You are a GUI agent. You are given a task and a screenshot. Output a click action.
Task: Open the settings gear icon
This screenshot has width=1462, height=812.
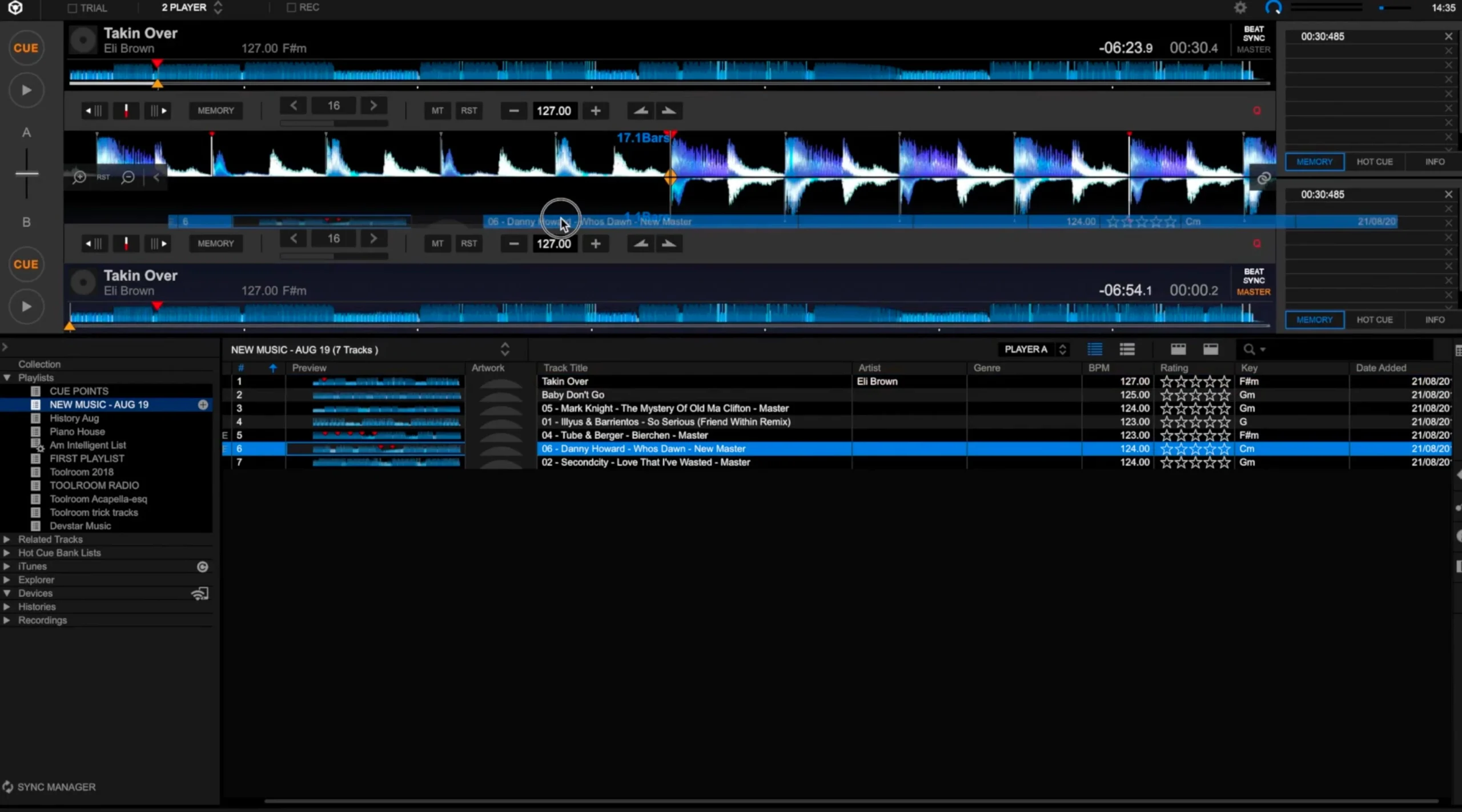tap(1240, 8)
